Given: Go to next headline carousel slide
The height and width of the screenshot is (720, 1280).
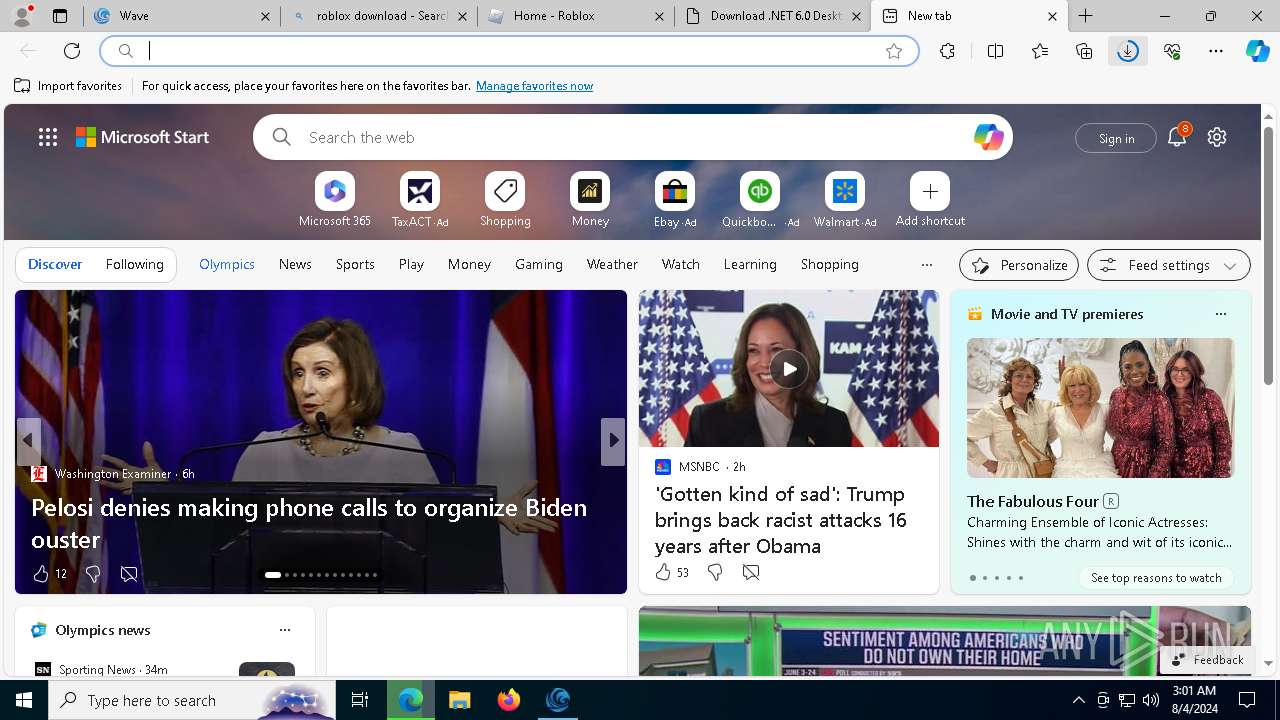Looking at the screenshot, I should pos(613,440).
